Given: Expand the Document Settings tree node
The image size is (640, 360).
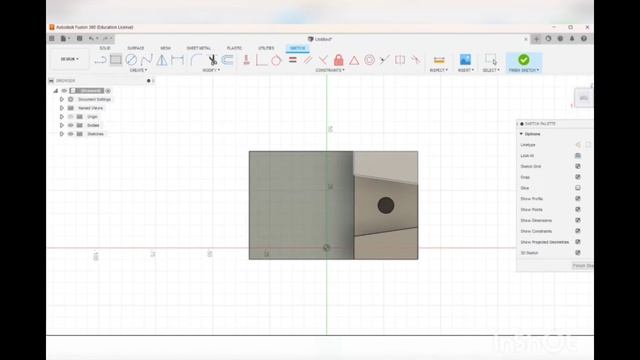Looking at the screenshot, I should [62, 99].
